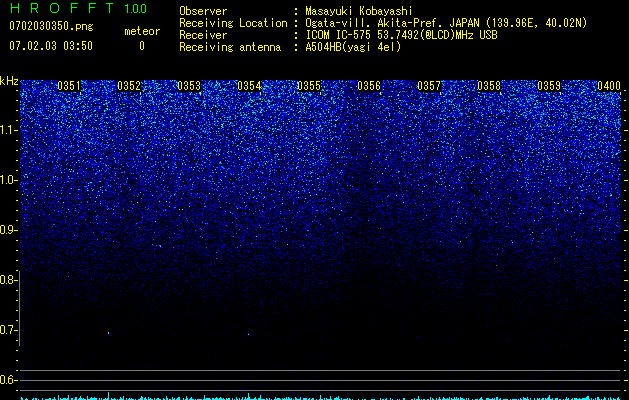Click the date 07.02.03 03:50
Viewport: 629px width, 400px height.
[51, 46]
